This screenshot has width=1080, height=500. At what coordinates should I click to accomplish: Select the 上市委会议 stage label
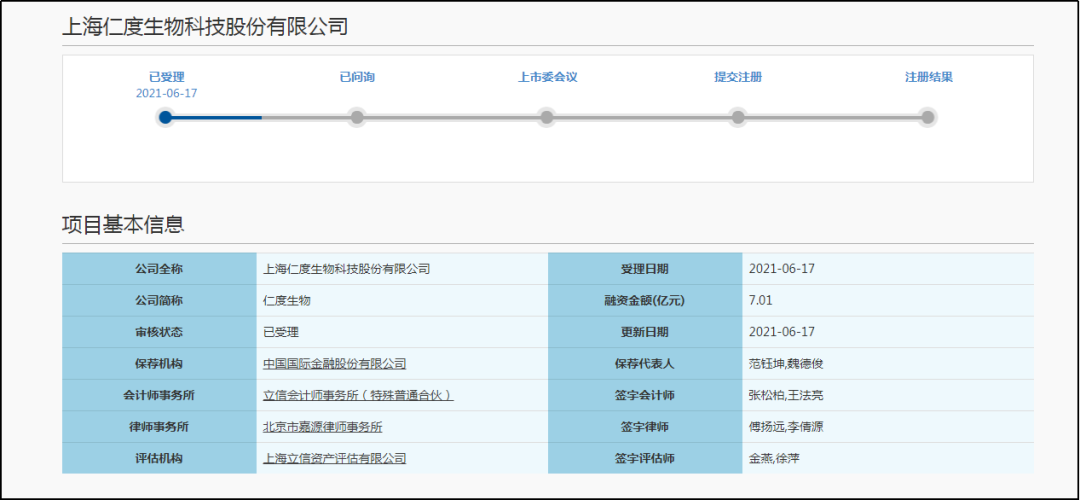[x=548, y=77]
